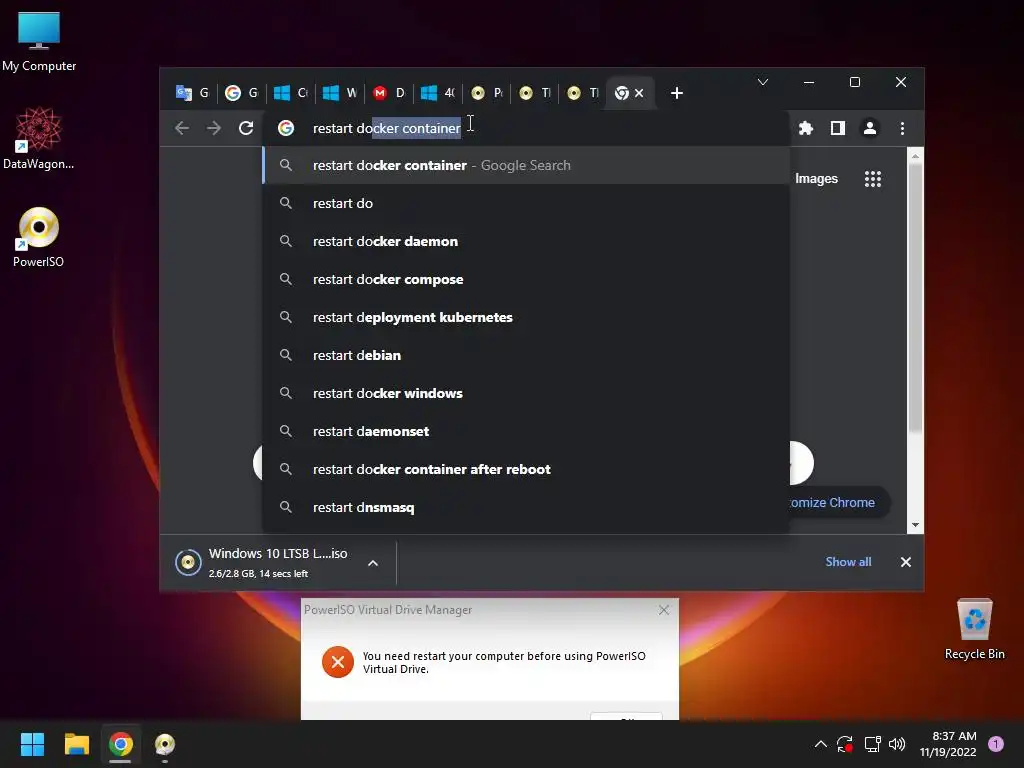Click the update sync tray icon
This screenshot has width=1024, height=768.
845,744
